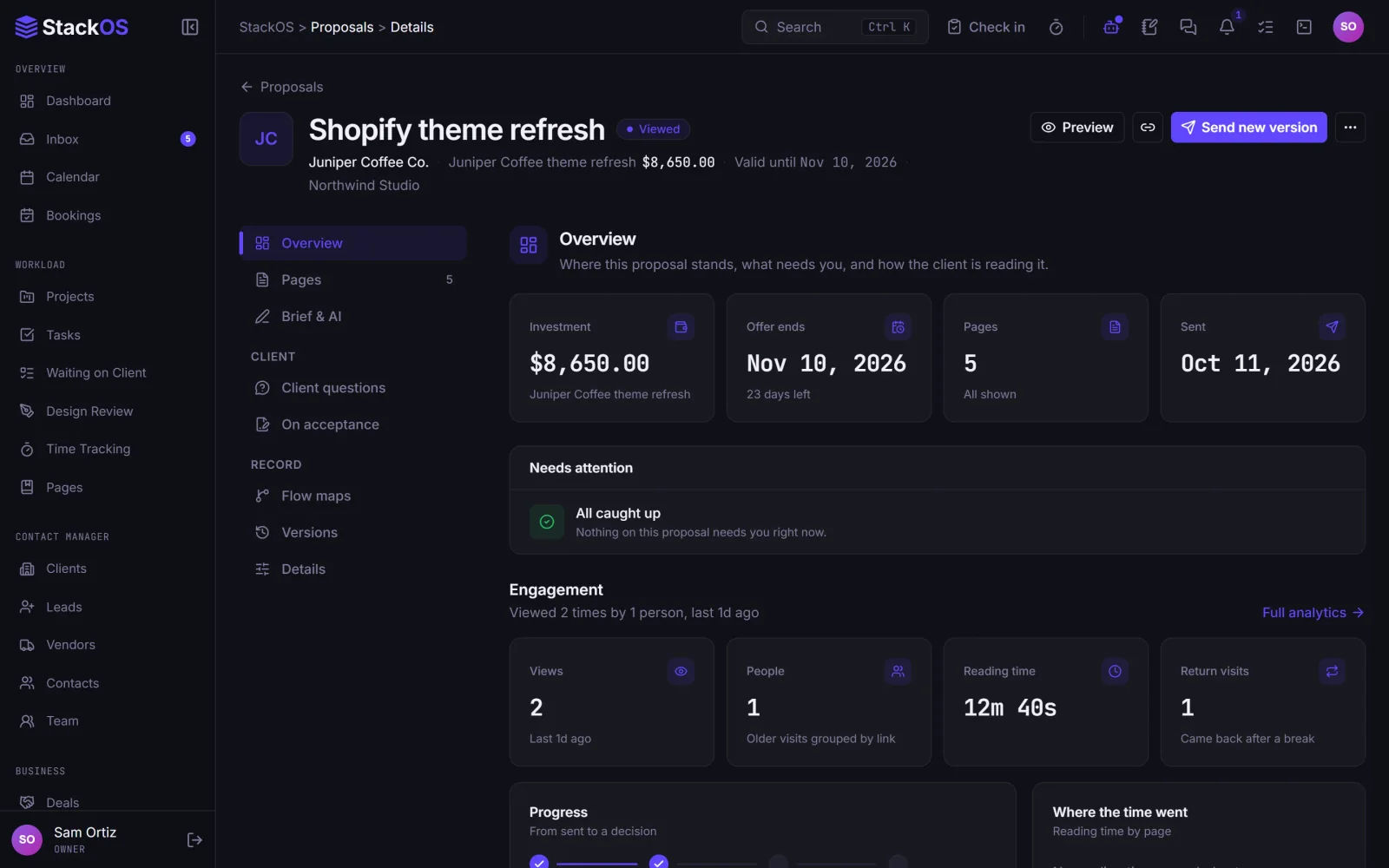Click the Reading time clock icon
This screenshot has height=868, width=1389.
pos(1116,671)
